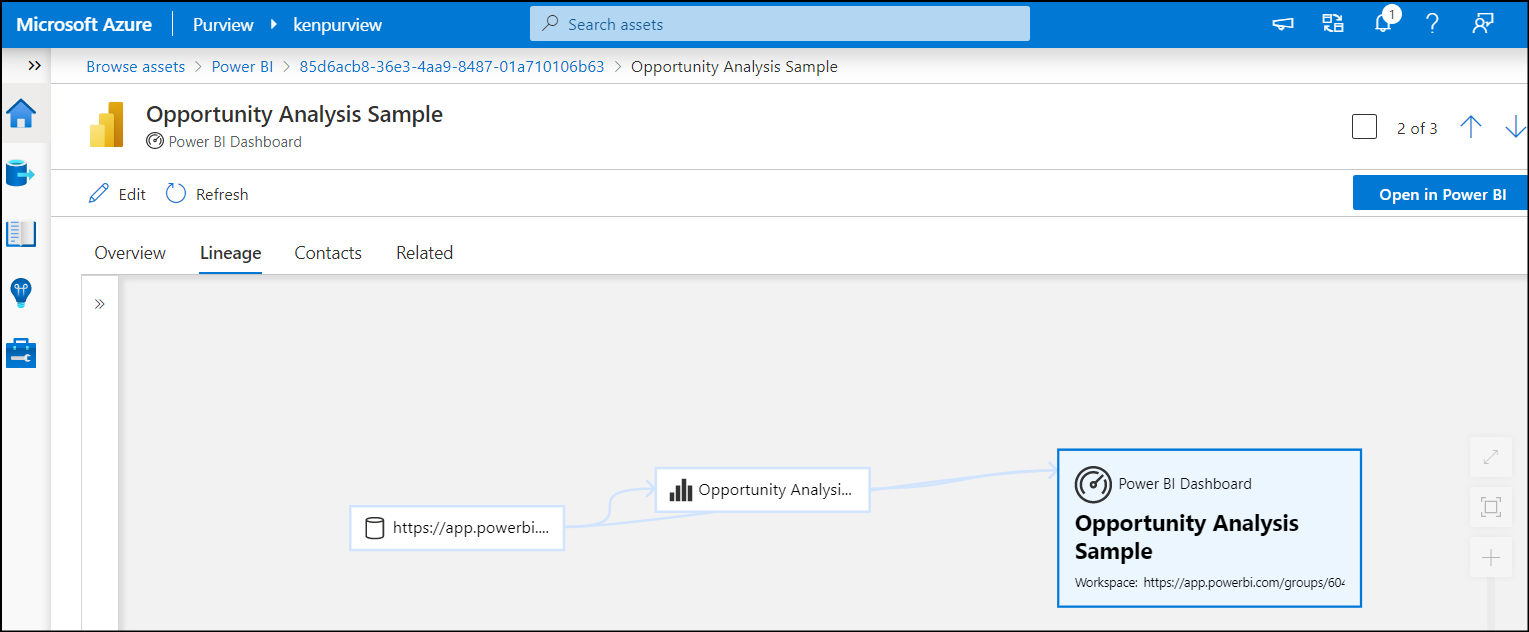The height and width of the screenshot is (632, 1529).
Task: Click the lineage zoom in plus control
Action: [x=1490, y=558]
